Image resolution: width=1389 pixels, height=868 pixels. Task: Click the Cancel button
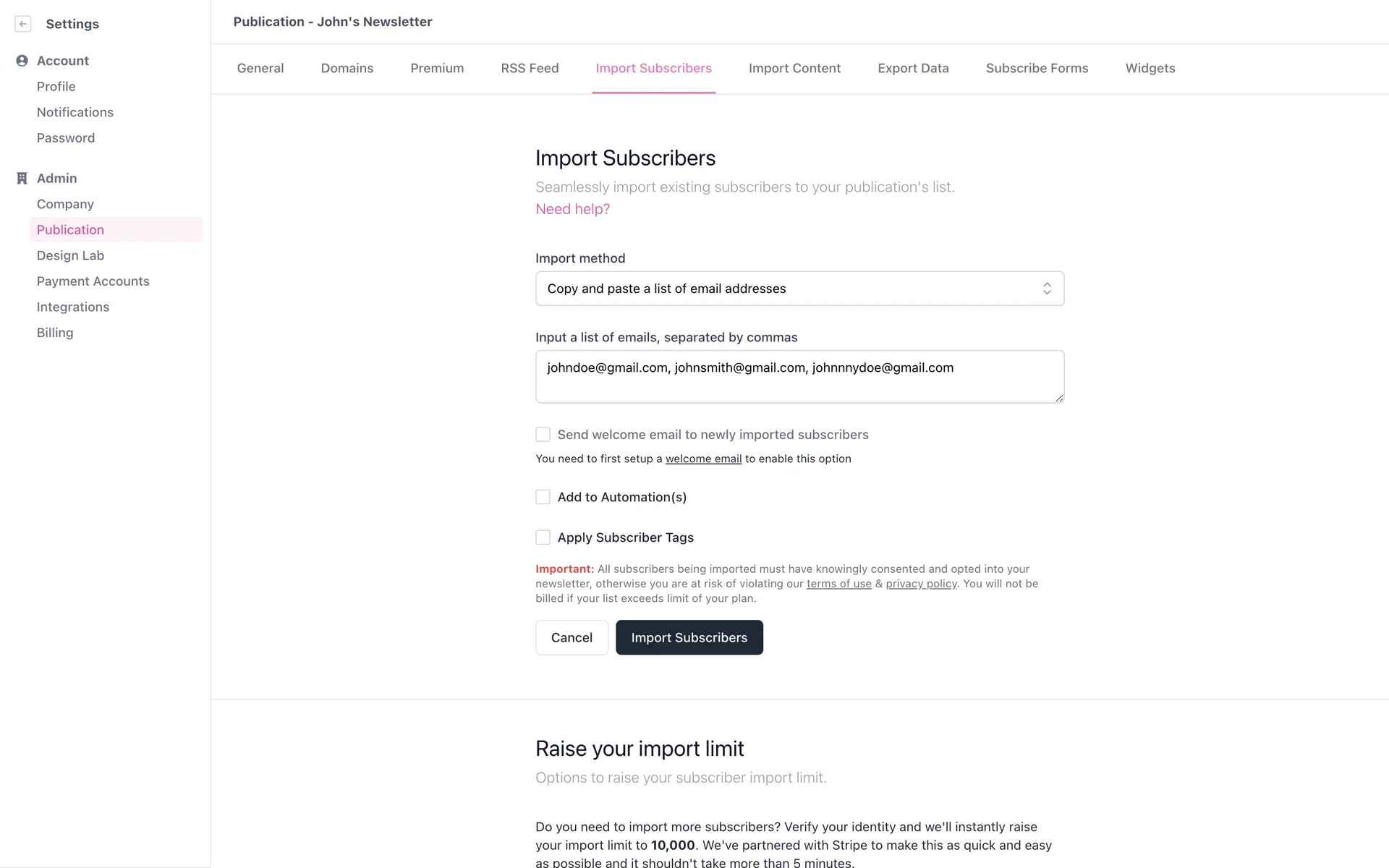tap(572, 637)
